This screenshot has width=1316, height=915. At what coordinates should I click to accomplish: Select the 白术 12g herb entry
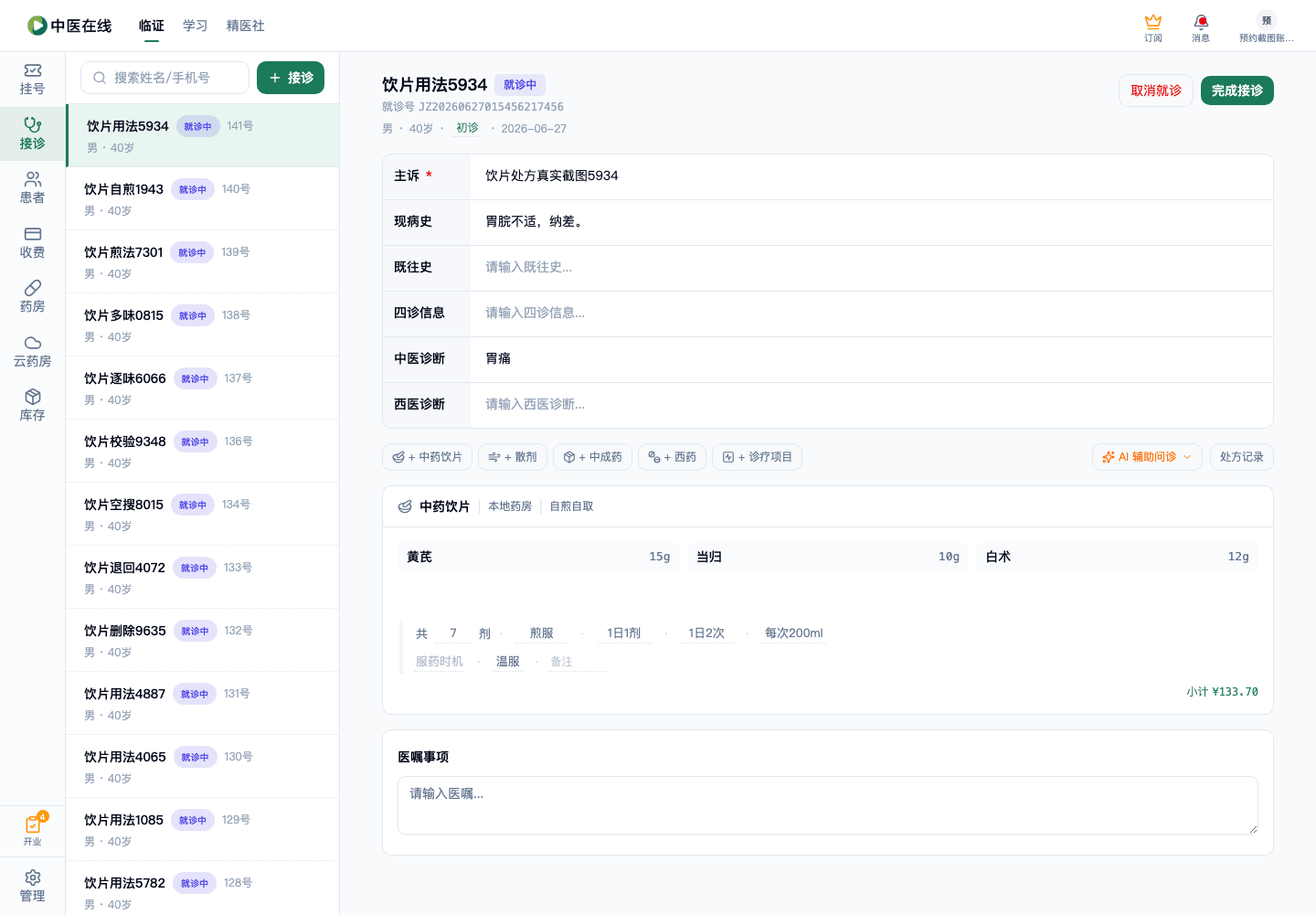1117,557
